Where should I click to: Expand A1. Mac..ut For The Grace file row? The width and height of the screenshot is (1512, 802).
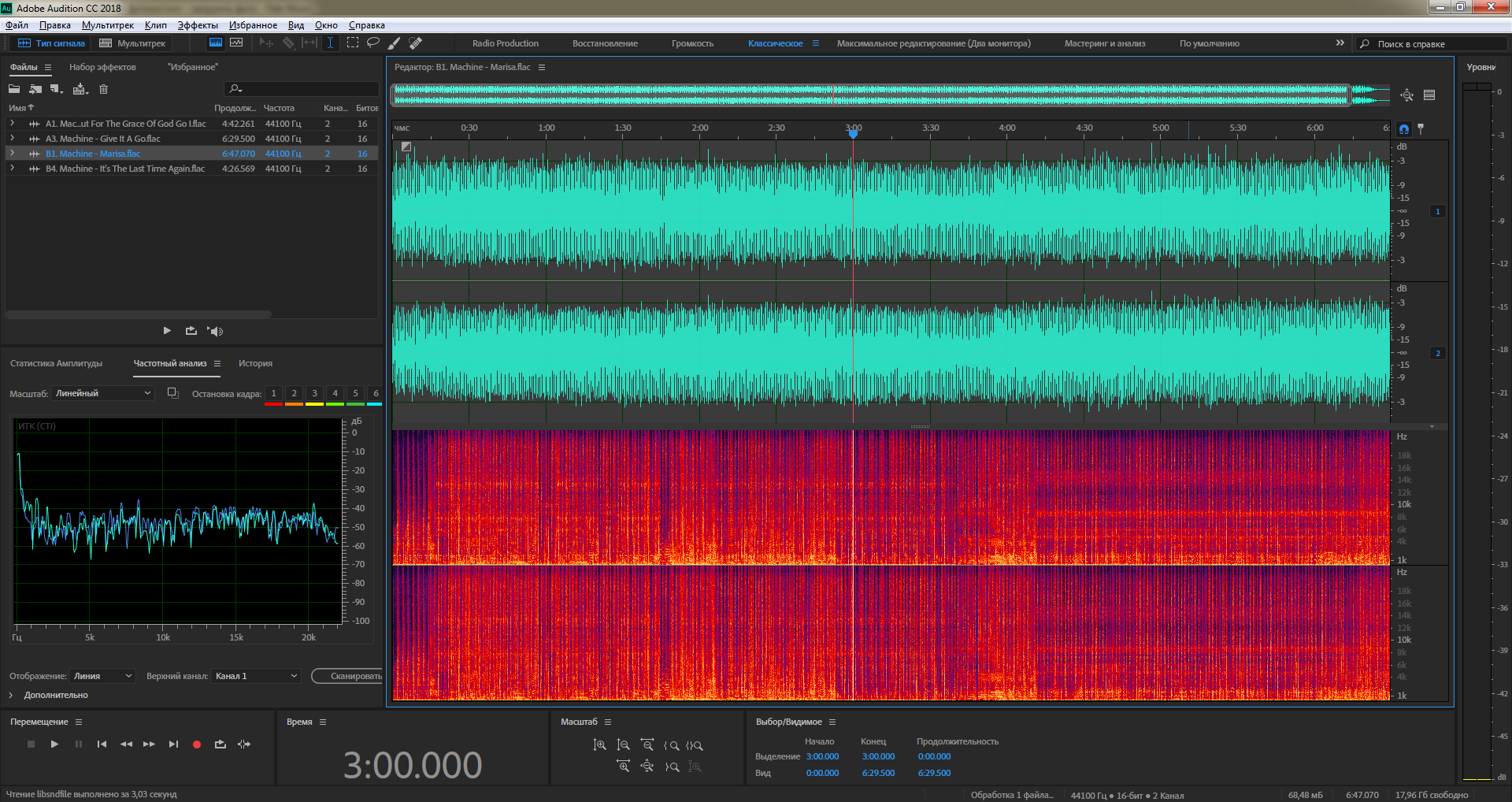pos(13,124)
